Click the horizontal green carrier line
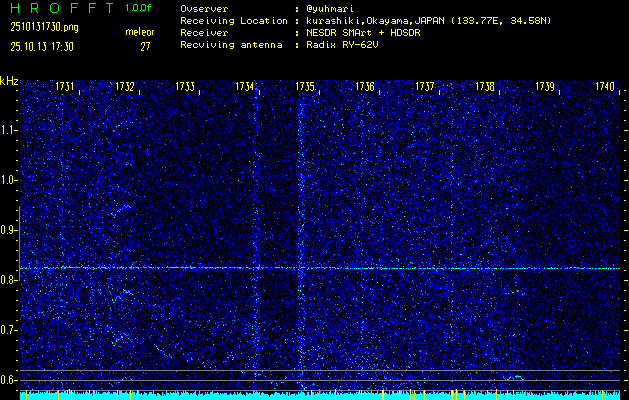Viewport: 629px width, 400px height. click(x=320, y=268)
